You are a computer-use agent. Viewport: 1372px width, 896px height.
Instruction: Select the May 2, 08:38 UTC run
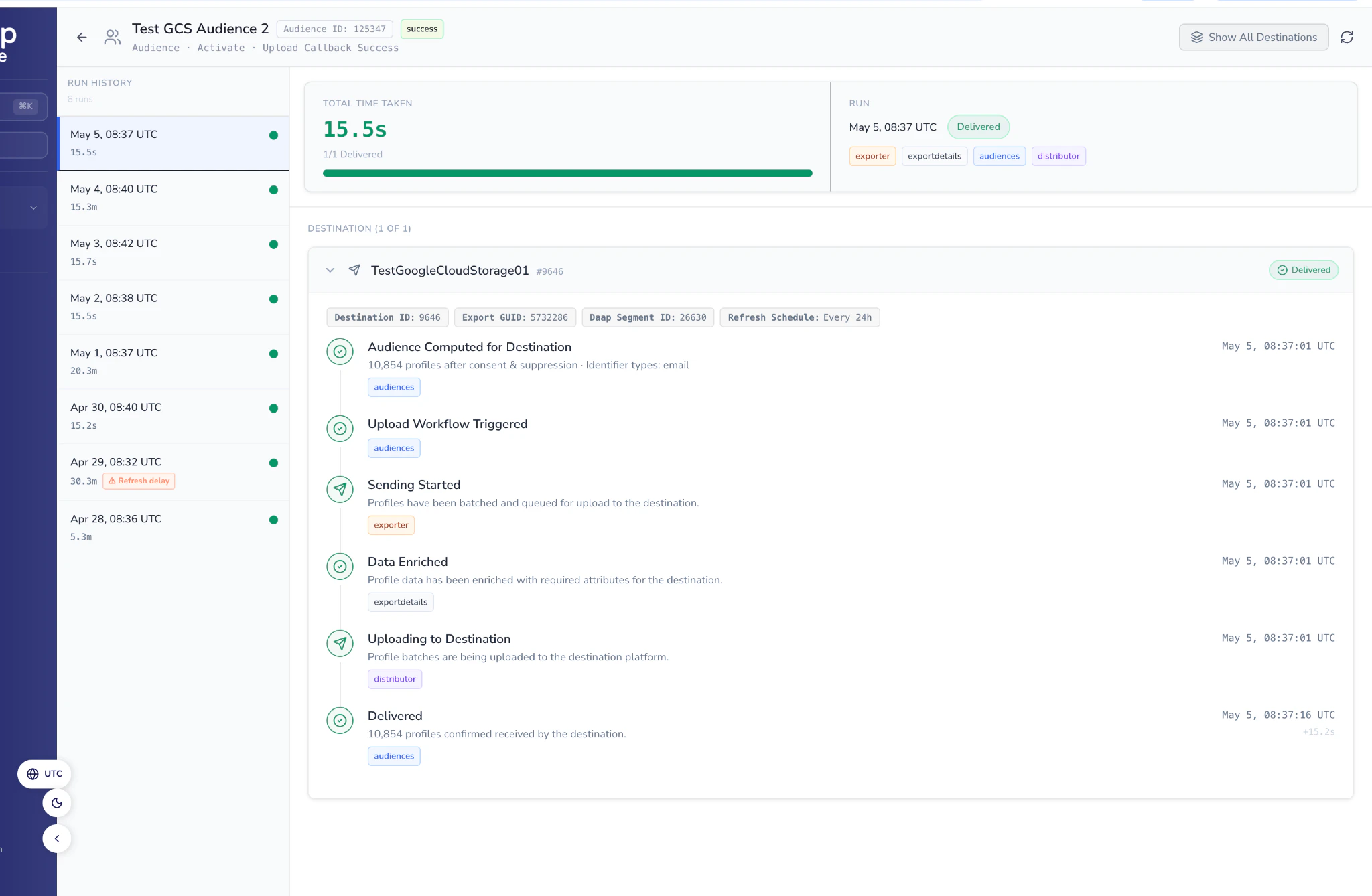(x=174, y=307)
